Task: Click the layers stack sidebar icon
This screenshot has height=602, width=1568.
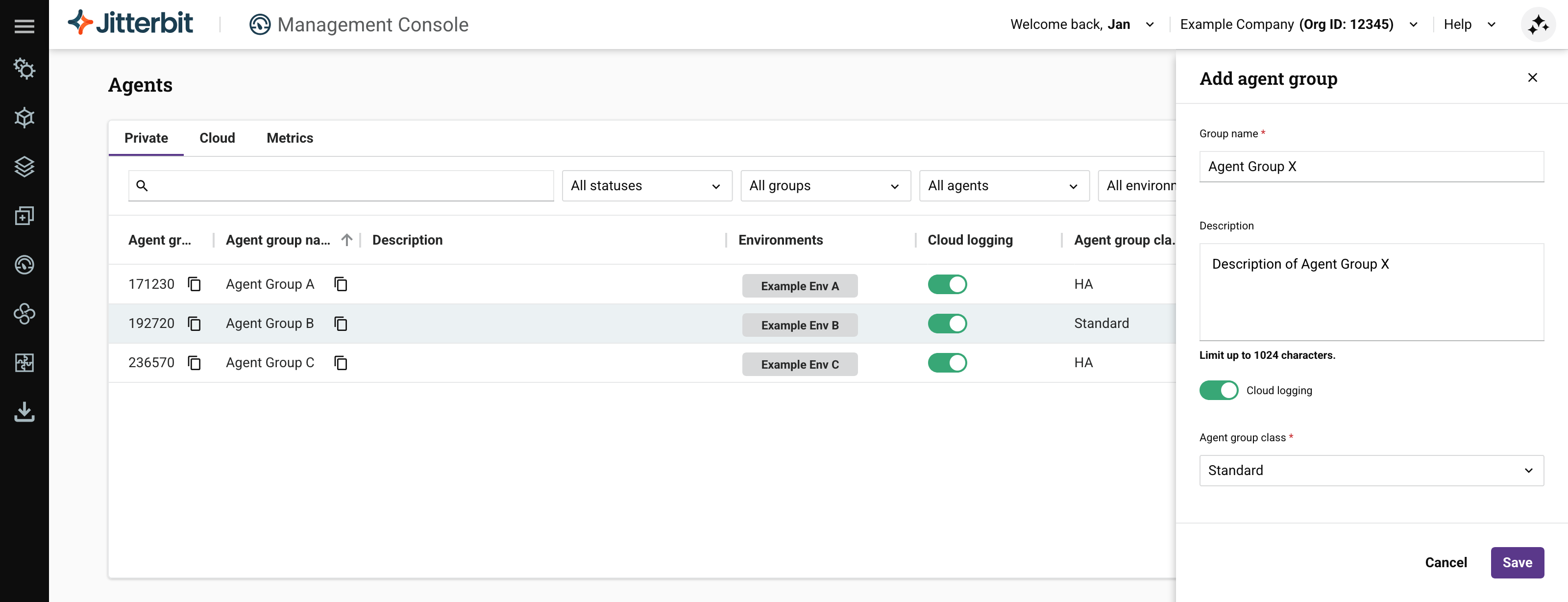Action: click(24, 166)
